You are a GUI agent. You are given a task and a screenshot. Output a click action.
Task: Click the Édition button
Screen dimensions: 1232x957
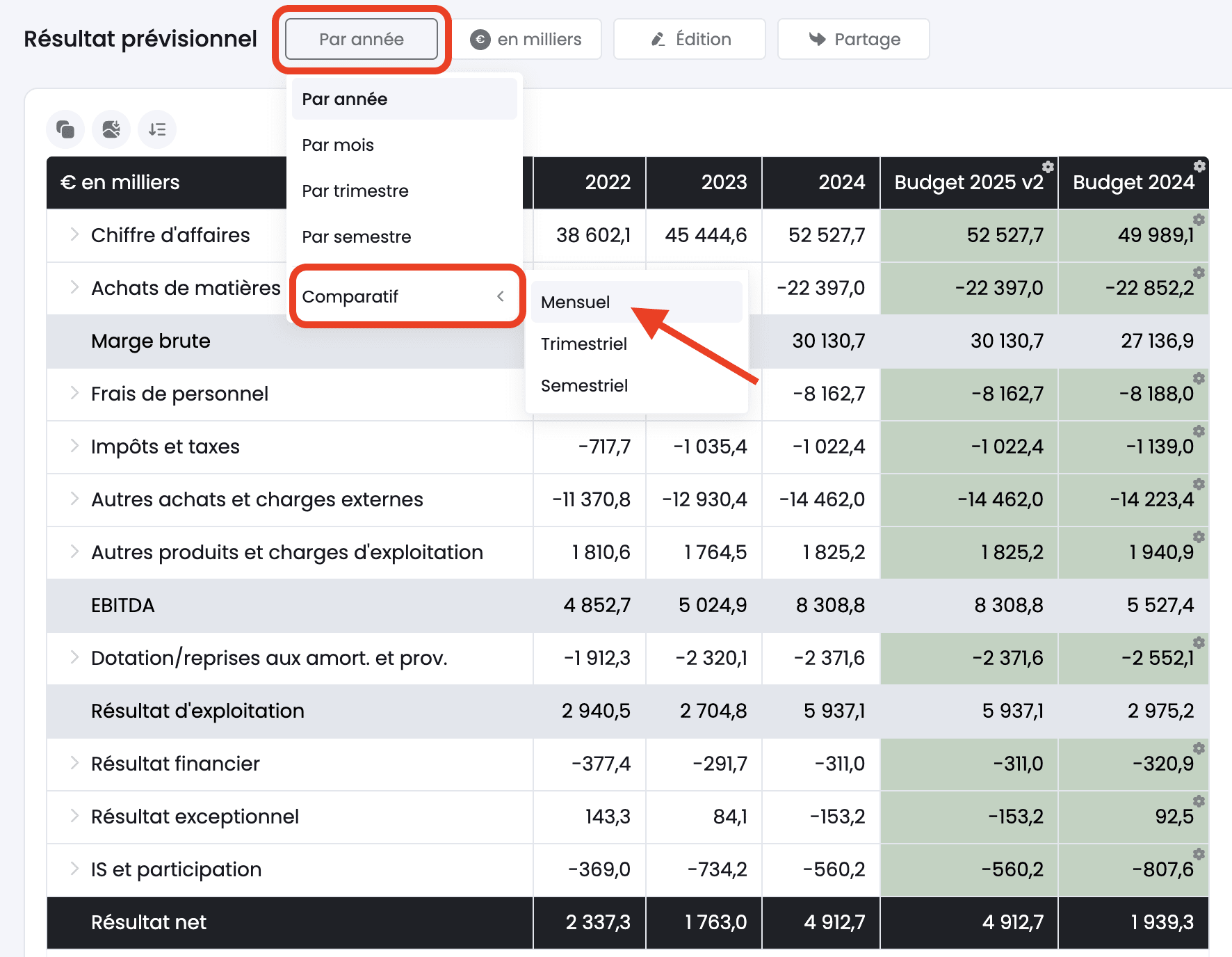(690, 39)
